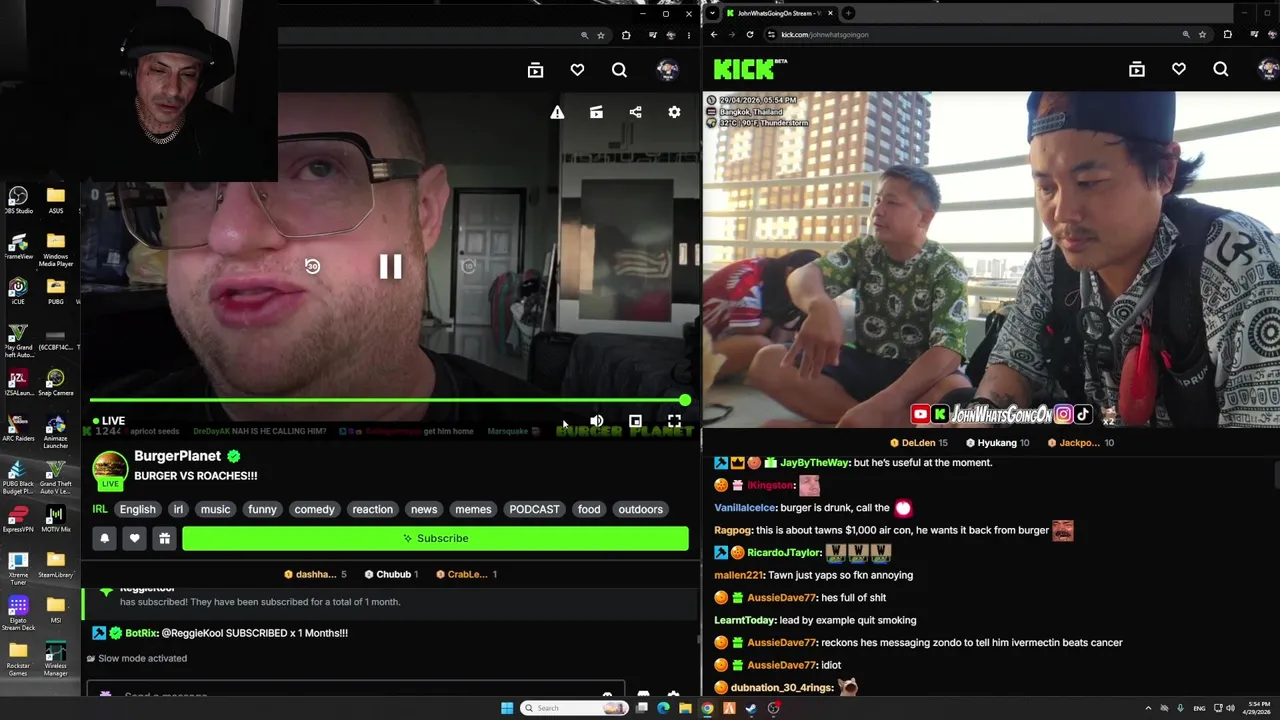The image size is (1280, 720).
Task: Open browser three-dot menu in left window
Action: 688,35
